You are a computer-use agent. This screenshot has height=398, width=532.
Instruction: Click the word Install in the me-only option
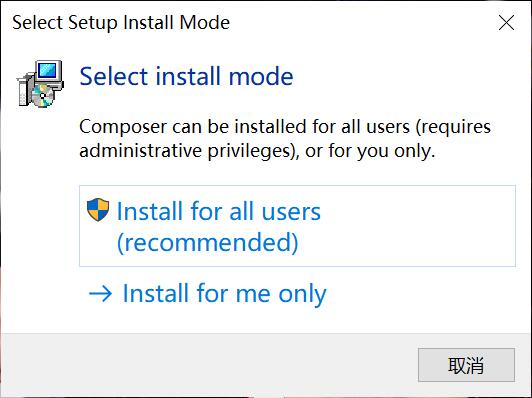pyautogui.click(x=155, y=293)
